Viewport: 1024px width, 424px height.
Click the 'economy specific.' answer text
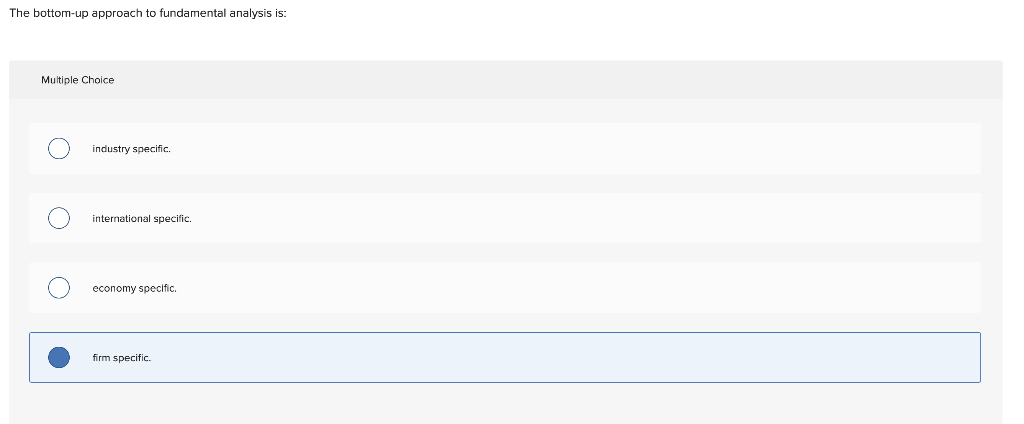click(135, 288)
